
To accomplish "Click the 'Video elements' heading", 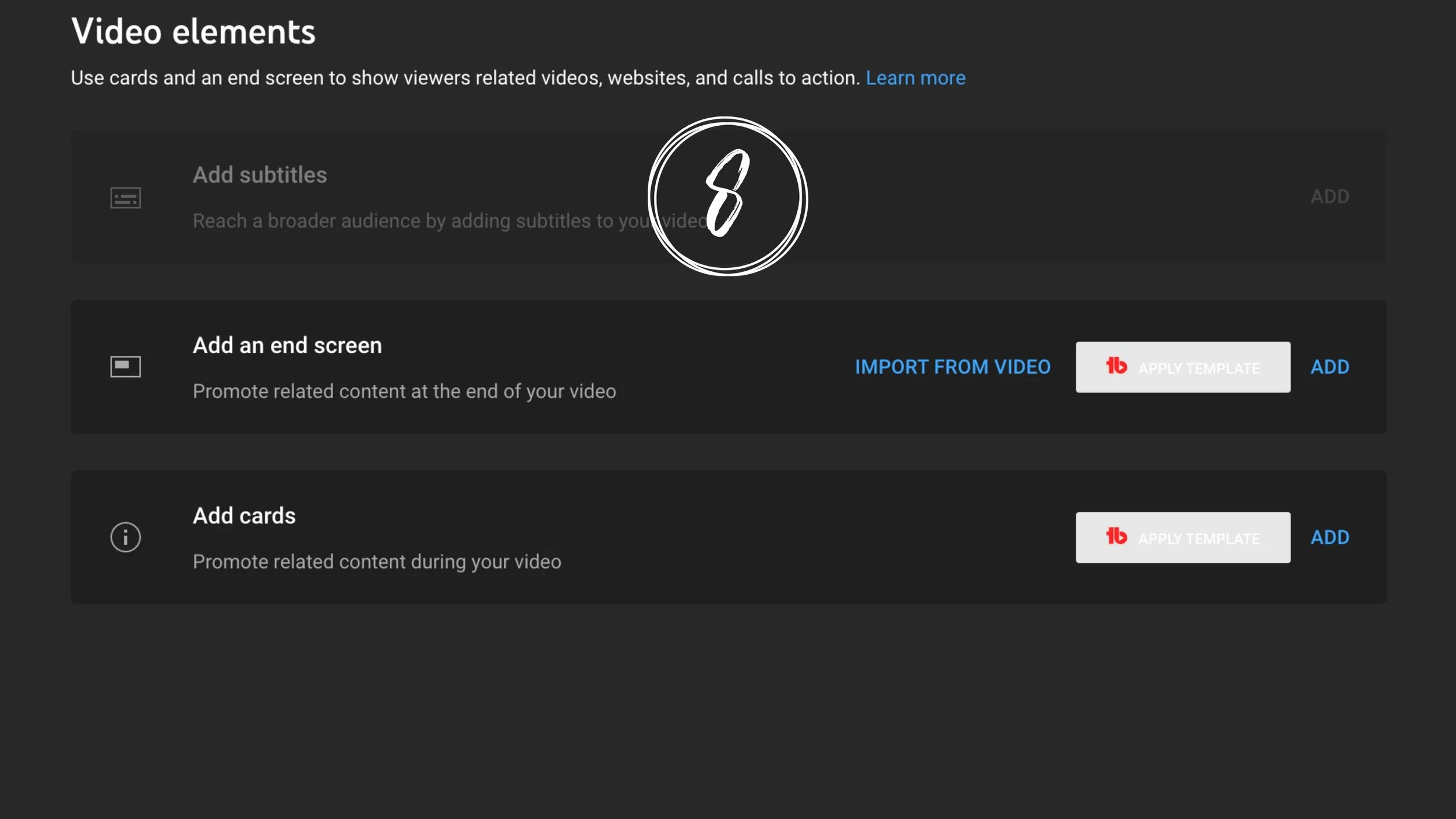I will [193, 31].
